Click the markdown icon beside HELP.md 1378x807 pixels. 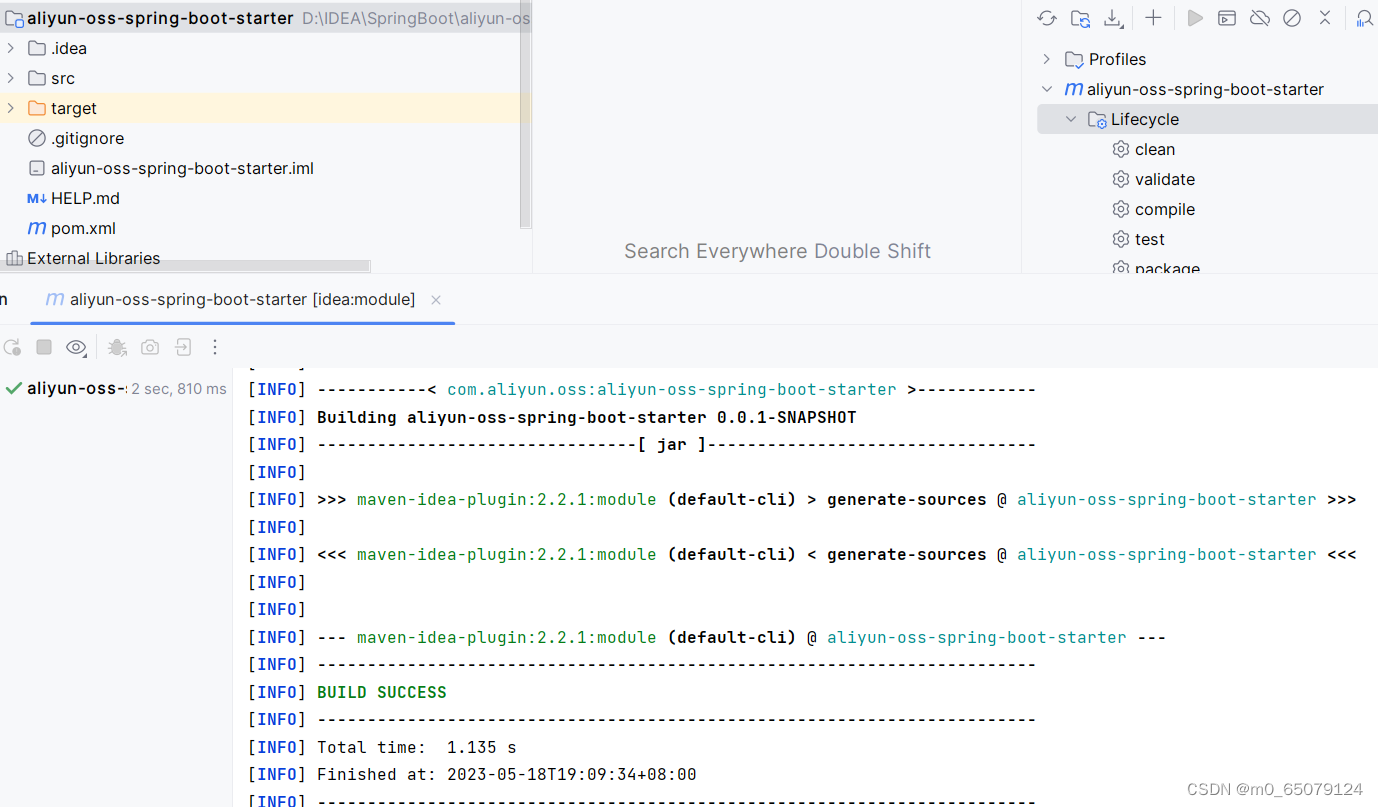(37, 198)
